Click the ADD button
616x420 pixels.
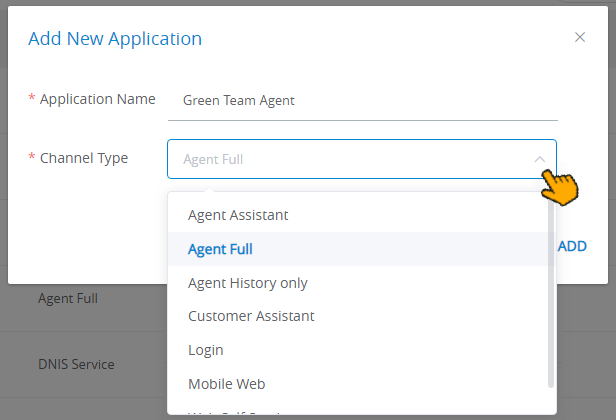coord(572,246)
